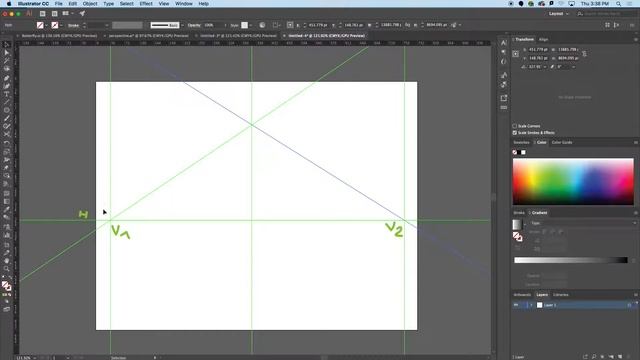The height and width of the screenshot is (360, 640).
Task: Open the File menu
Action: pyautogui.click(x=59, y=4)
